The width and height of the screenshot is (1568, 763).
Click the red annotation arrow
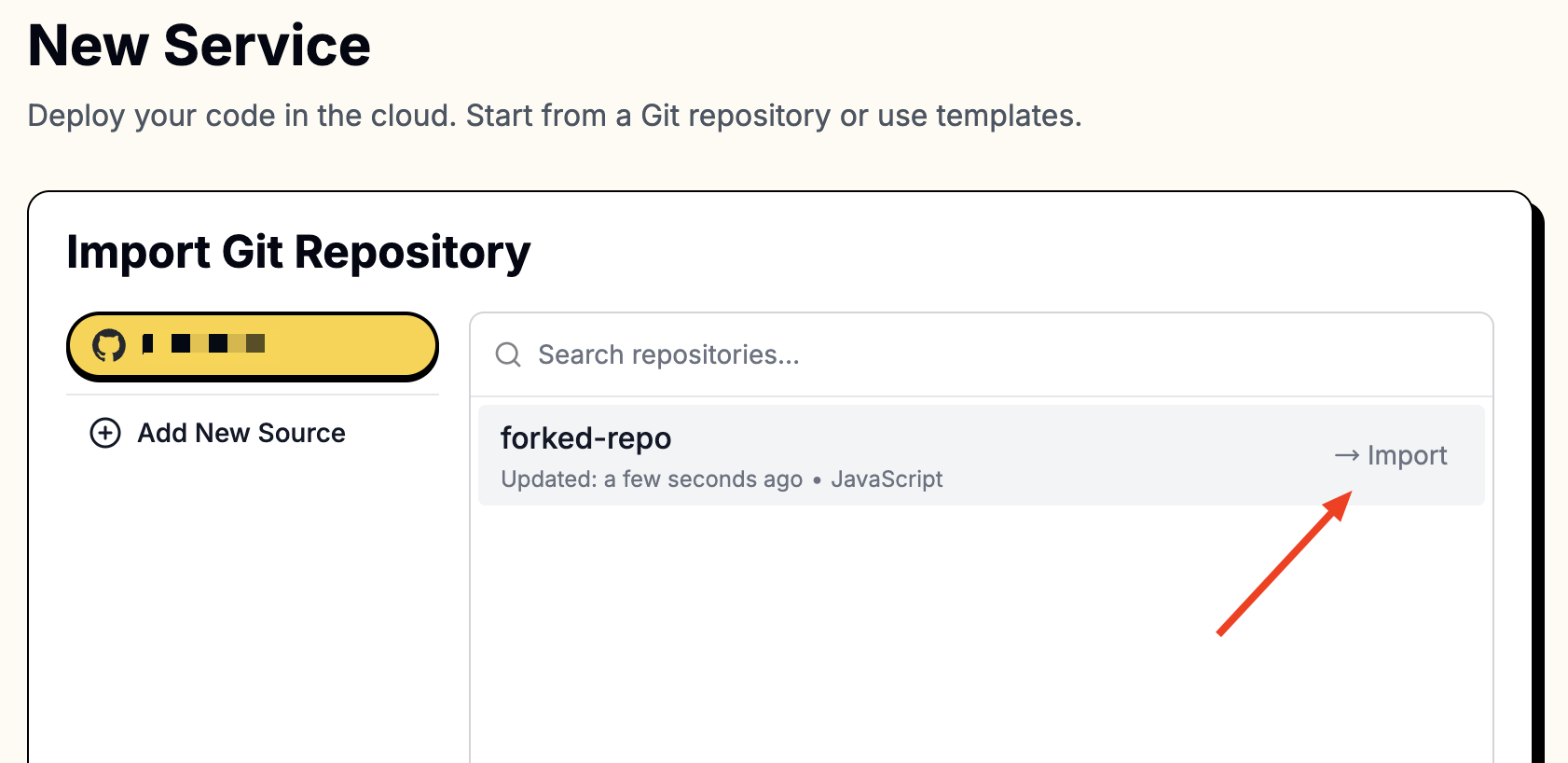coord(1285,563)
